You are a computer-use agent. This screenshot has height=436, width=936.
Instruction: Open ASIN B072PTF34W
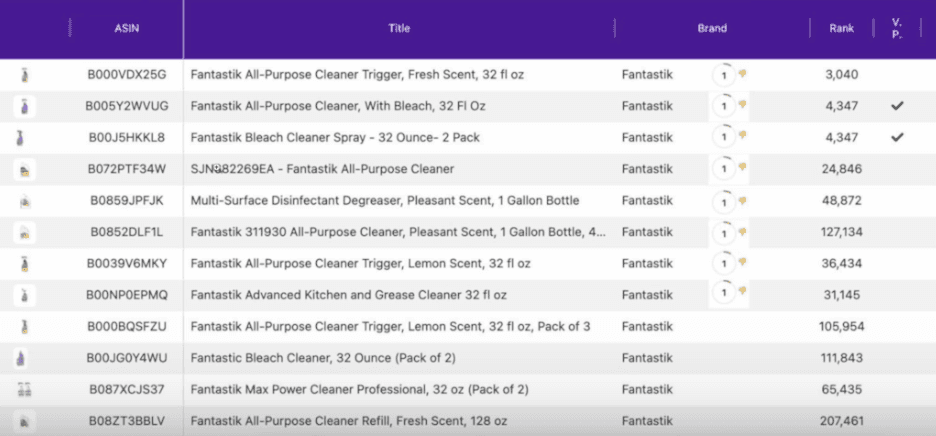coord(126,169)
